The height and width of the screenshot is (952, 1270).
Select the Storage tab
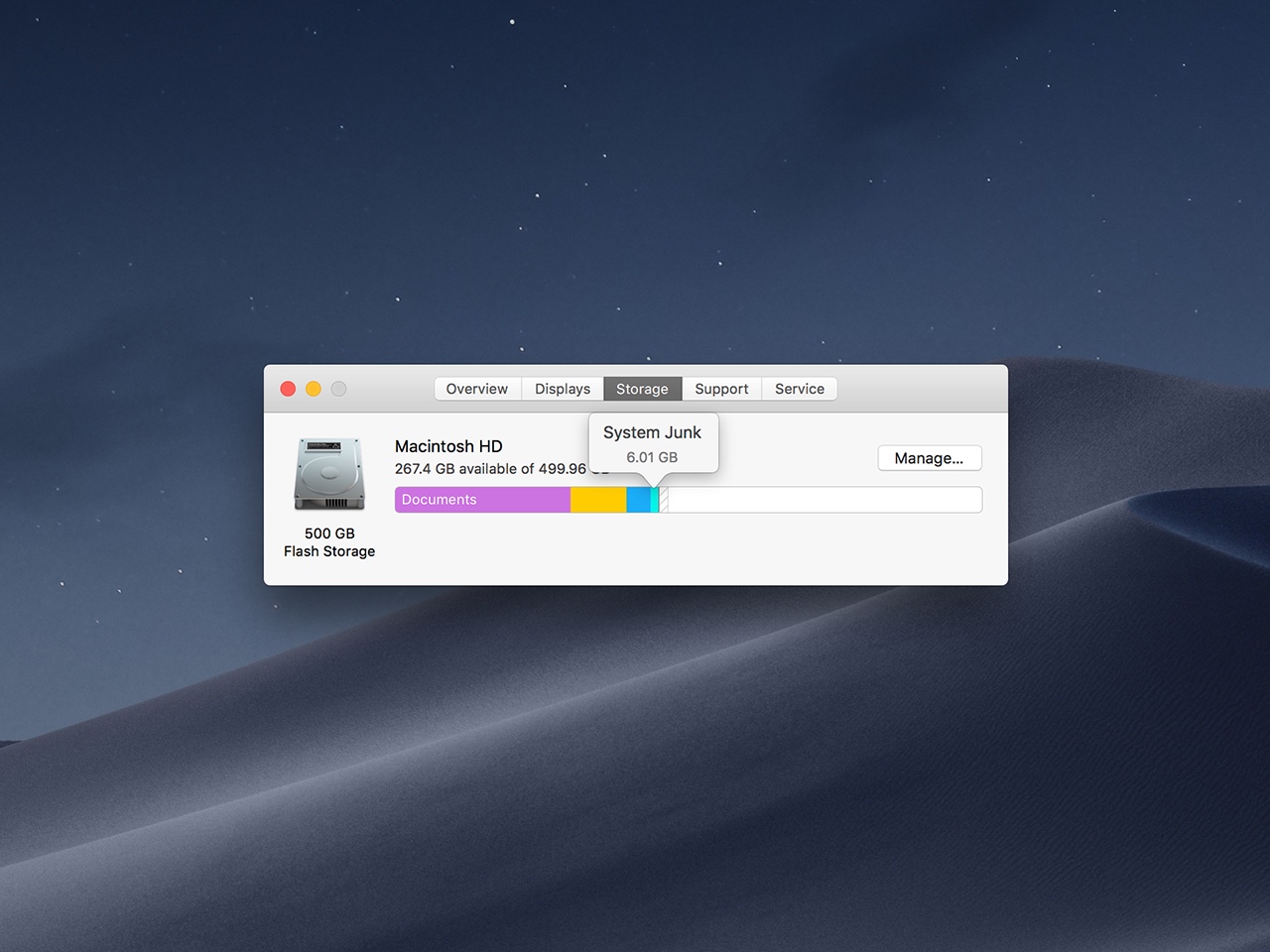coord(642,389)
